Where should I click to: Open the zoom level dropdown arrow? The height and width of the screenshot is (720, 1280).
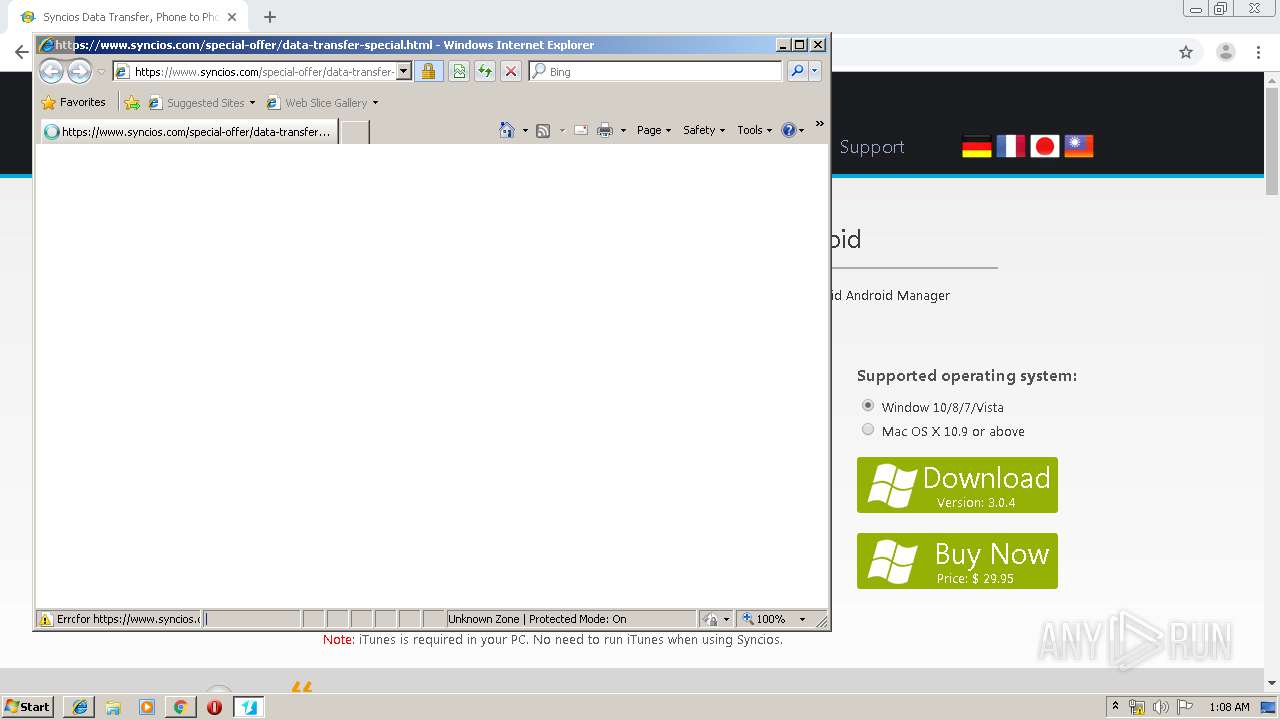tap(802, 619)
